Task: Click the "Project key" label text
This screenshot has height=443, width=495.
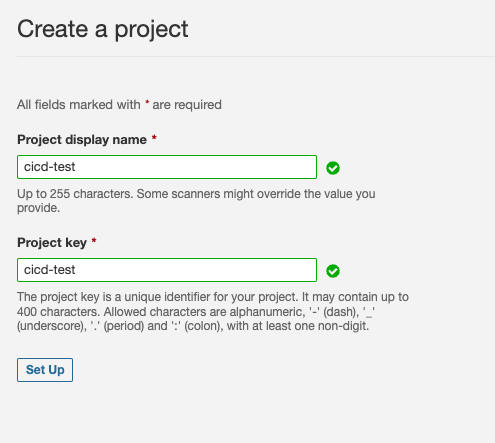Action: (52, 243)
